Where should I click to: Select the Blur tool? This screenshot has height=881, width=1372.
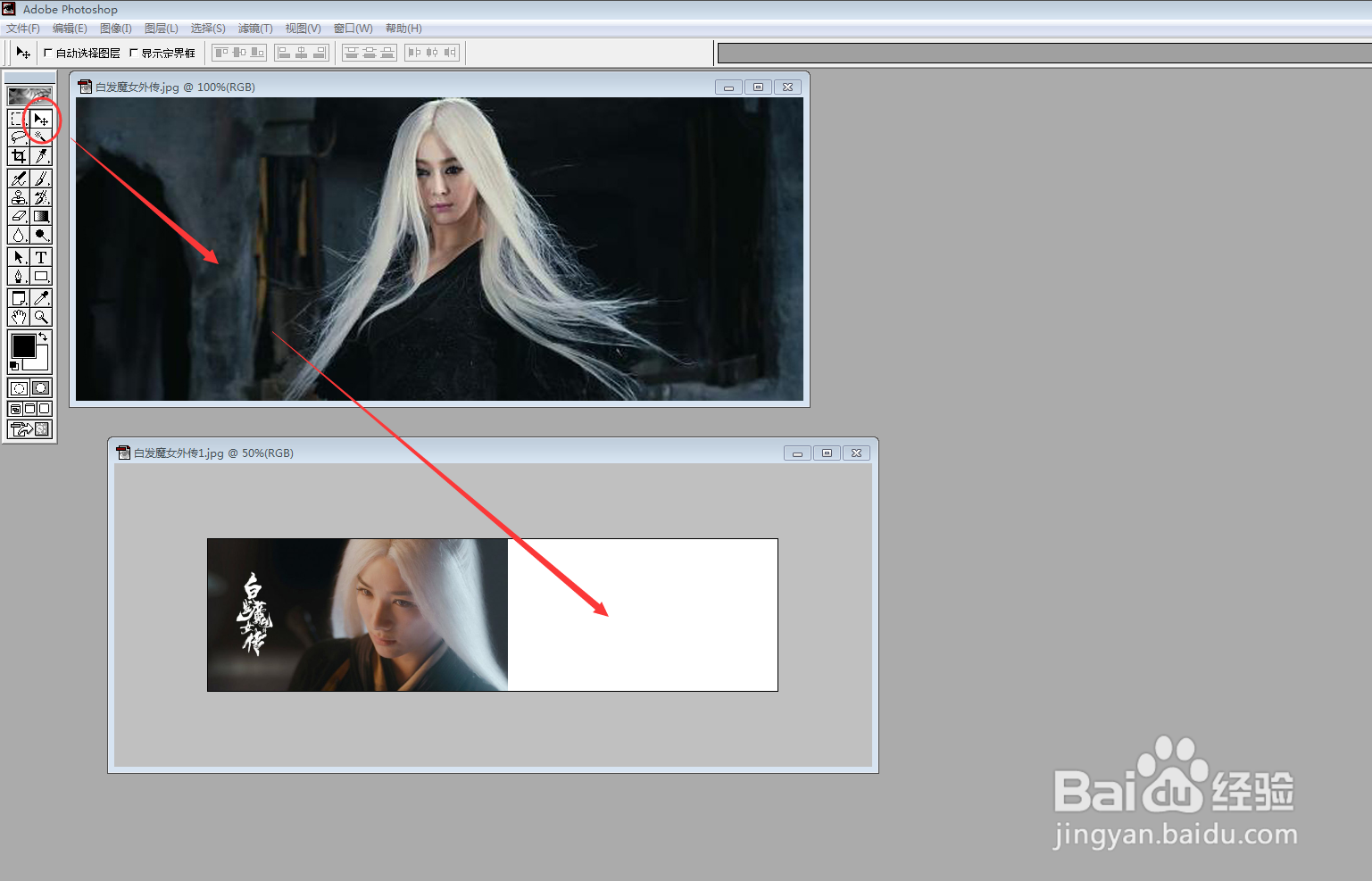click(x=18, y=235)
